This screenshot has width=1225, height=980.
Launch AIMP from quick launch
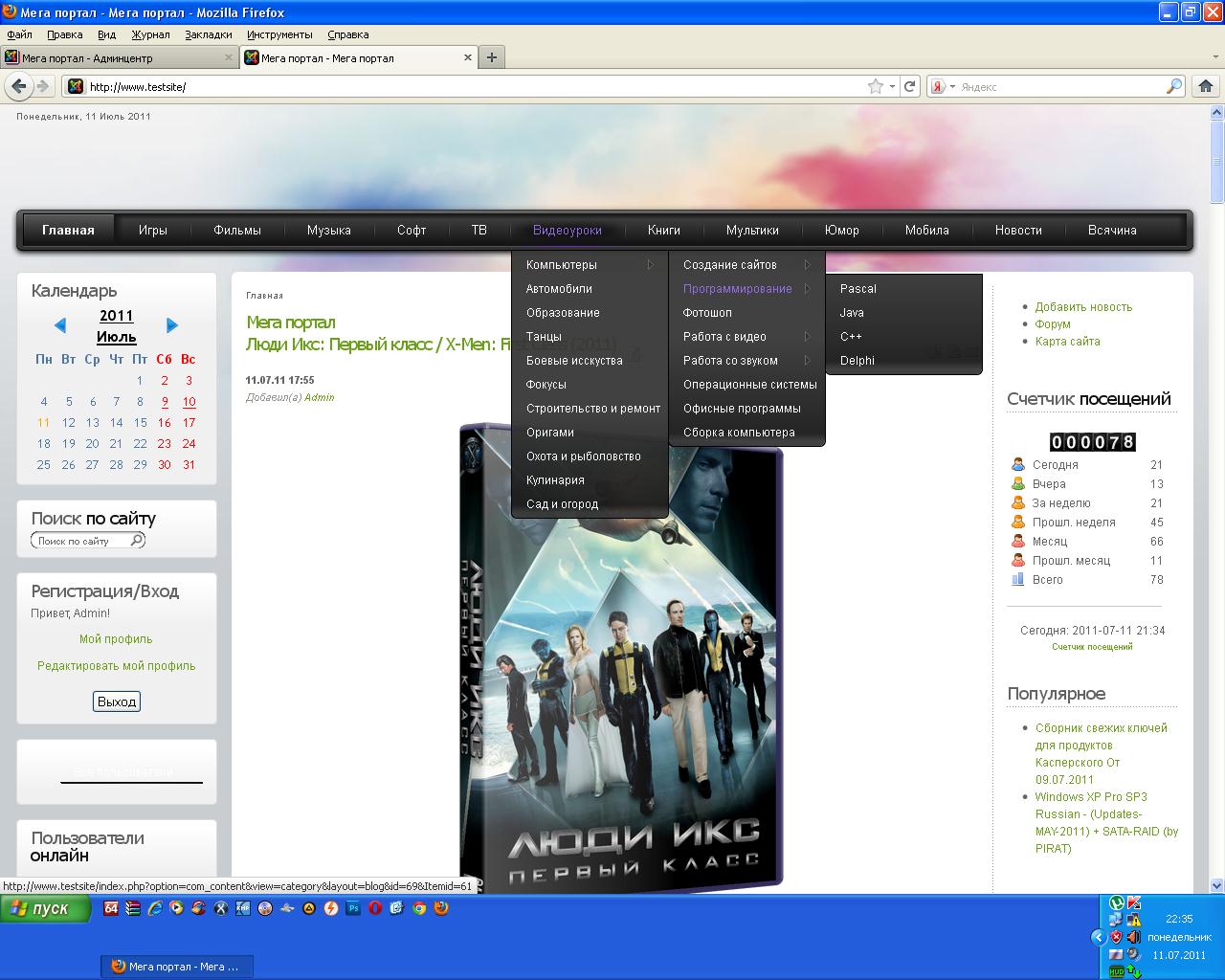click(309, 908)
